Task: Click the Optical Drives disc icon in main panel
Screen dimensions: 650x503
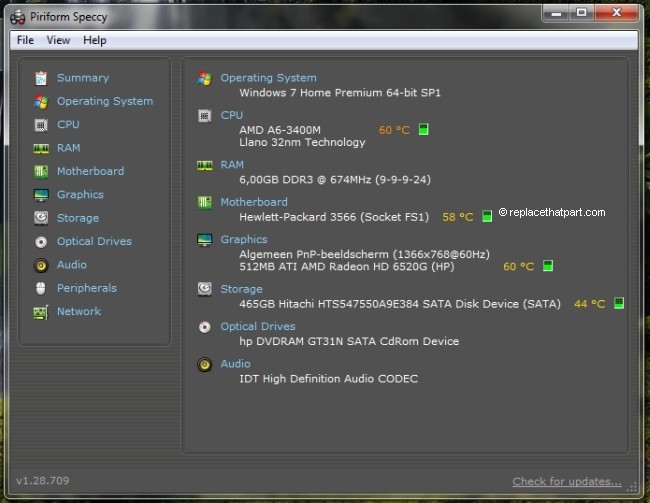Action: point(204,327)
